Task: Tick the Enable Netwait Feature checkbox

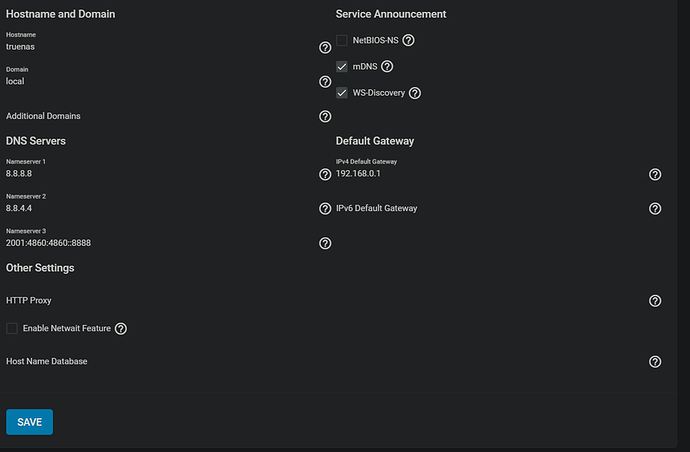Action: point(12,328)
